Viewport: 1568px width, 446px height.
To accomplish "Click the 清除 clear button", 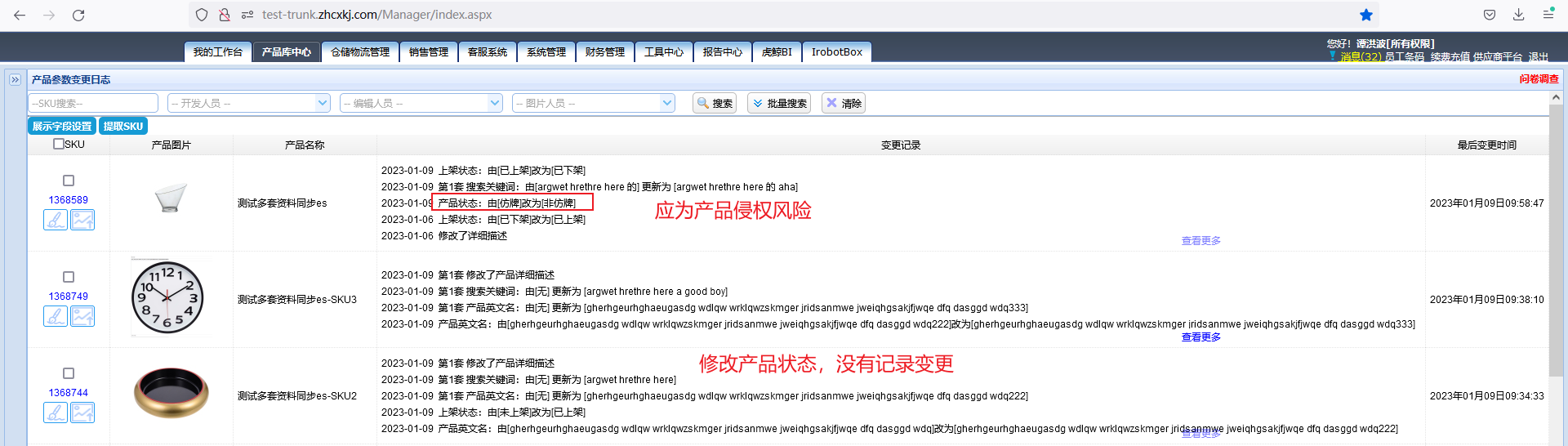I will pos(844,103).
